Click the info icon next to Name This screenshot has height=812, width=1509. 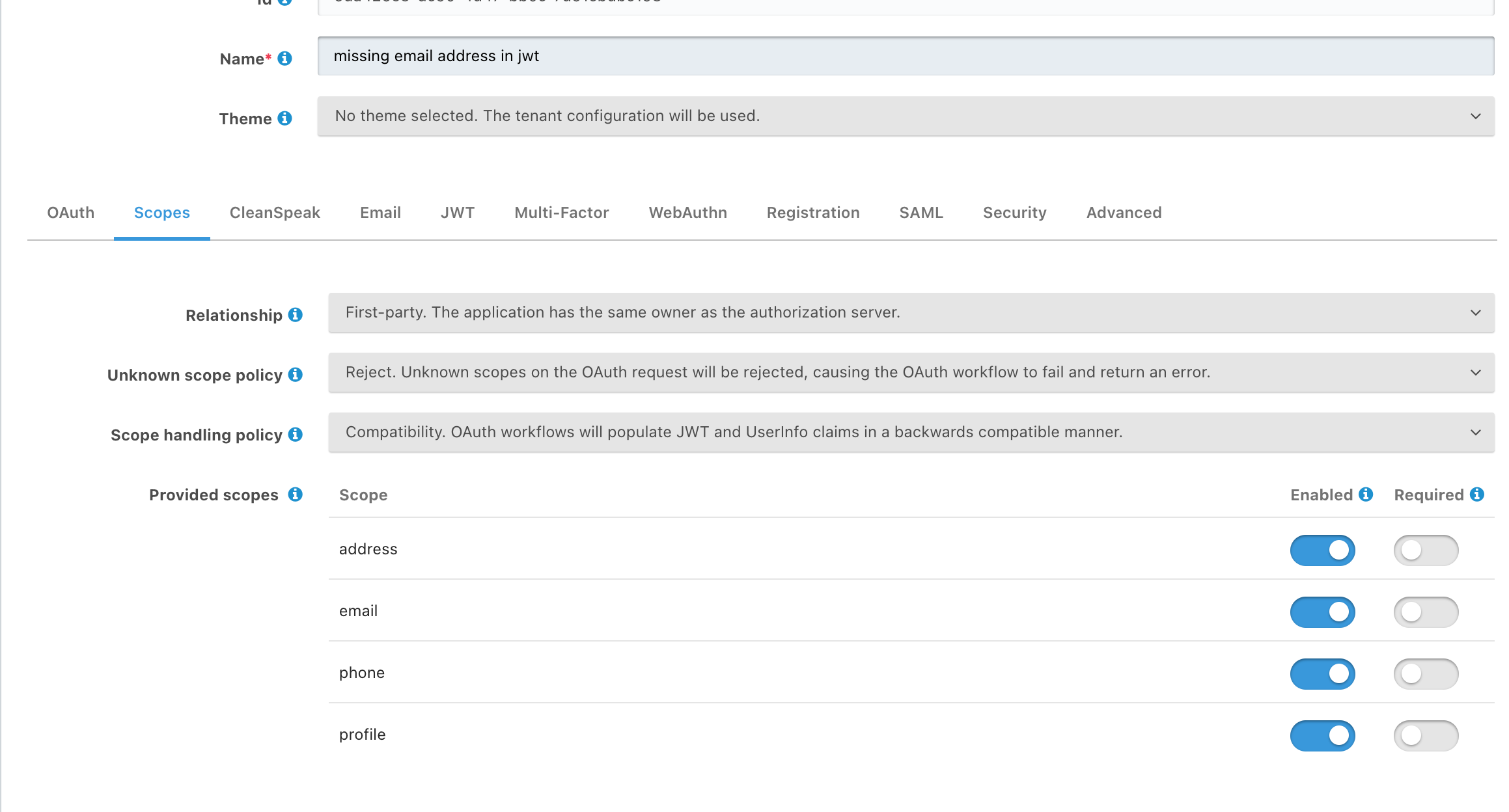pyautogui.click(x=284, y=59)
